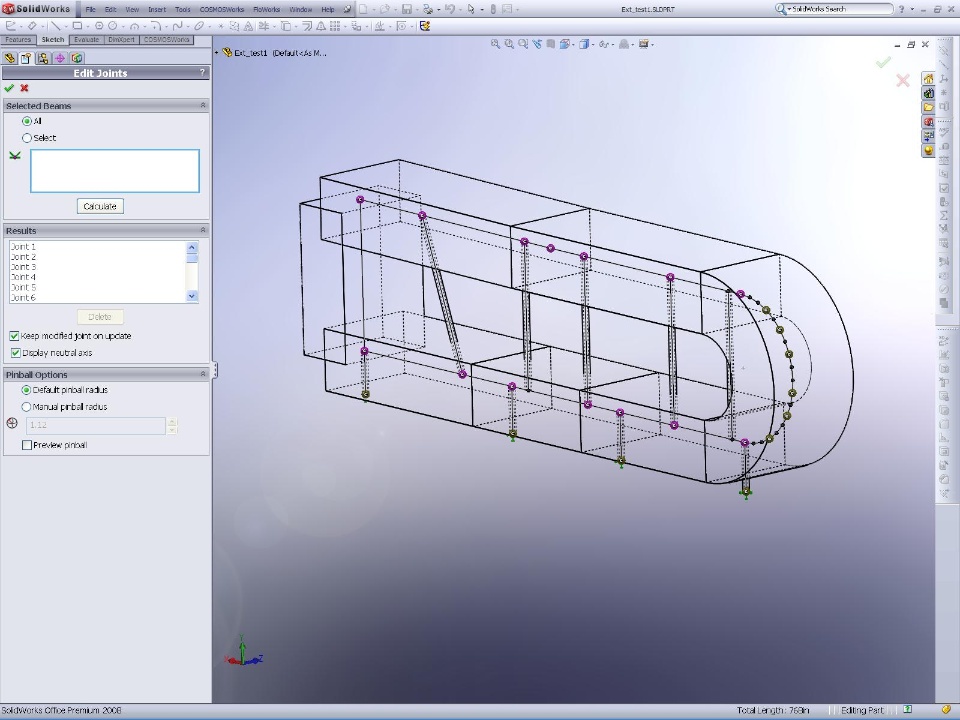The image size is (960, 720).
Task: Collapse the Pinball Options section
Action: [203, 374]
